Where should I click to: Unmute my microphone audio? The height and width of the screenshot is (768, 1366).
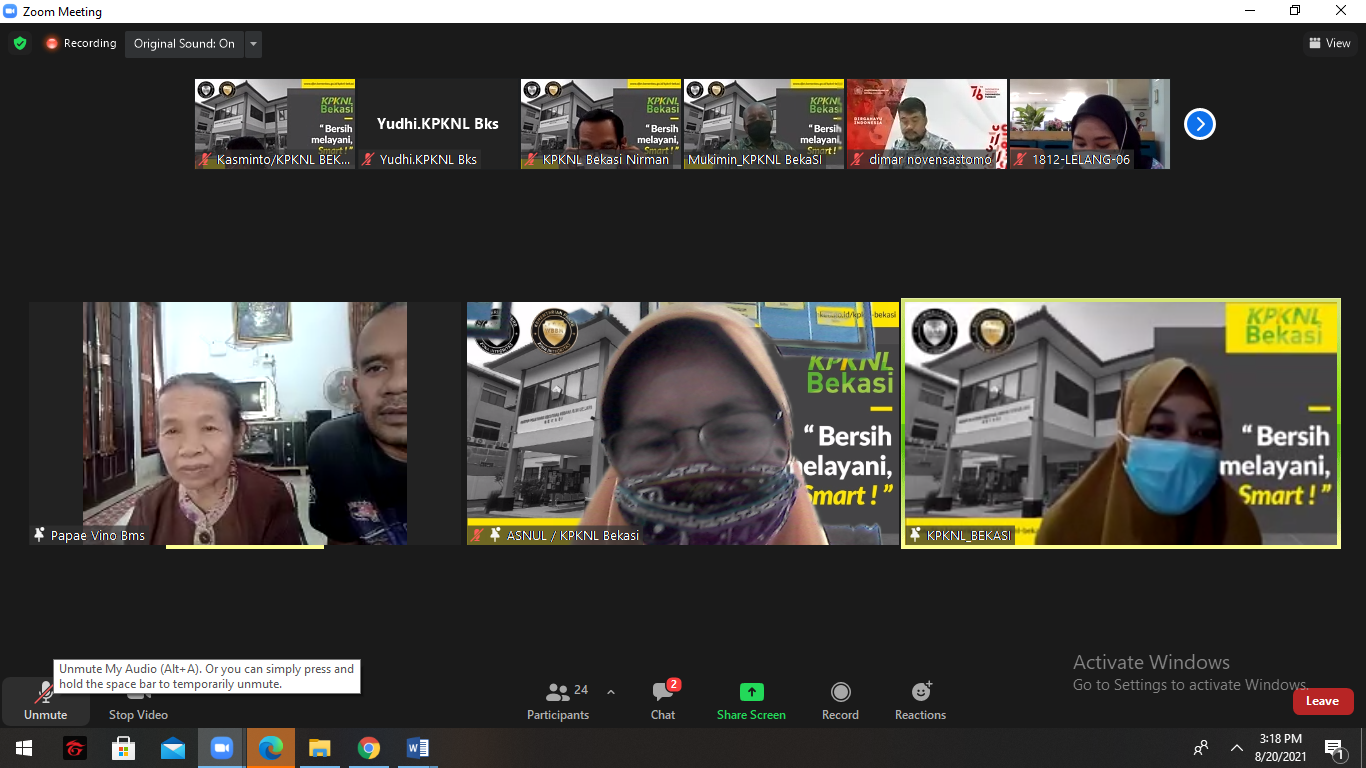(x=45, y=700)
